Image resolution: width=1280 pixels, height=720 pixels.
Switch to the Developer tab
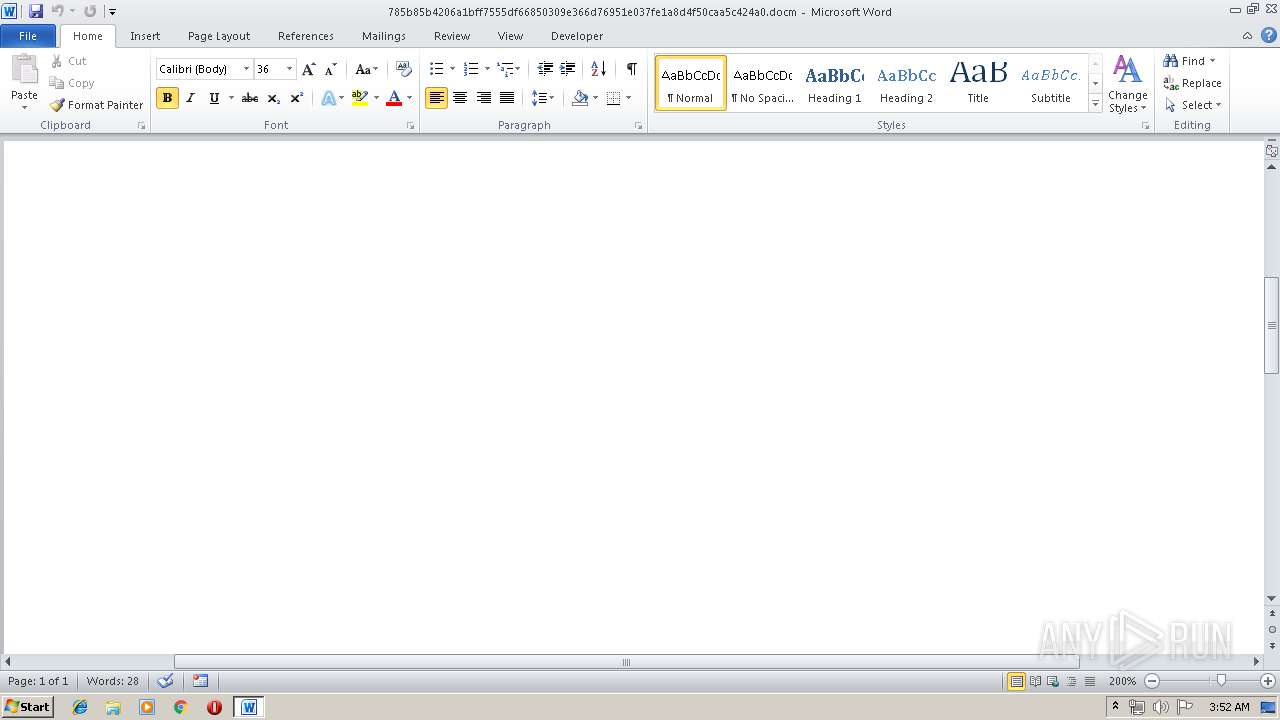pyautogui.click(x=577, y=36)
